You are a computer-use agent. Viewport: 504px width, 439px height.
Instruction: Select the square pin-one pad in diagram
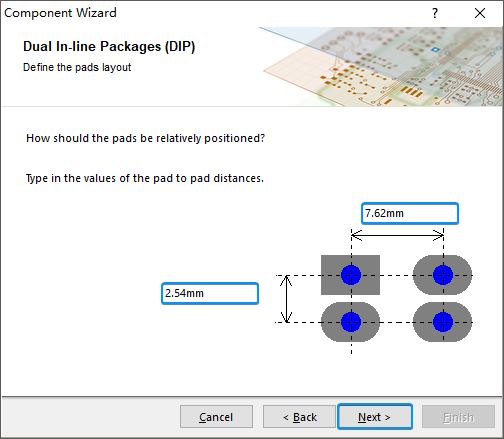(350, 275)
